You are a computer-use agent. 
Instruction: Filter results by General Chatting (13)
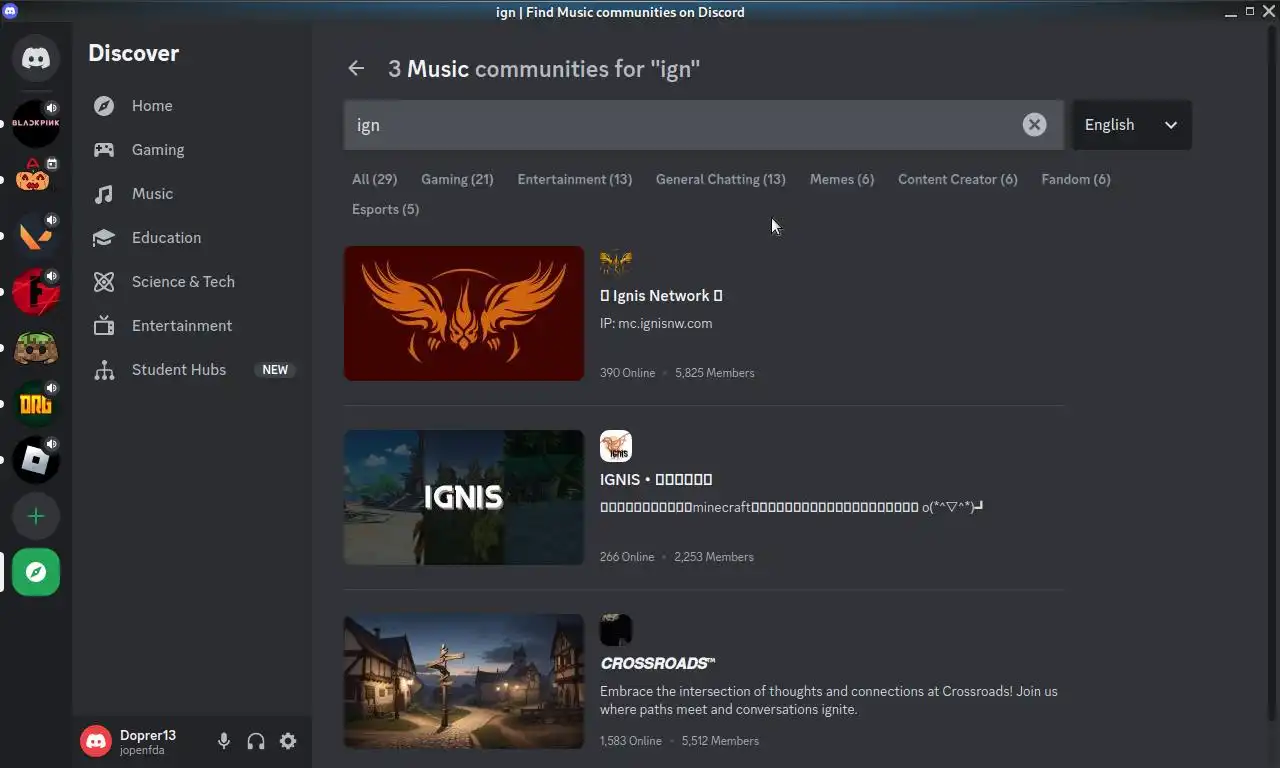coord(720,179)
